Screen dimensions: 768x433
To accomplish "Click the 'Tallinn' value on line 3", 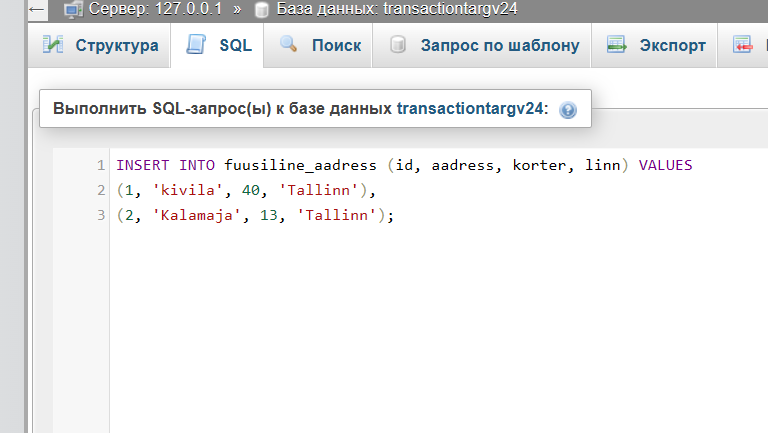I will [x=336, y=215].
